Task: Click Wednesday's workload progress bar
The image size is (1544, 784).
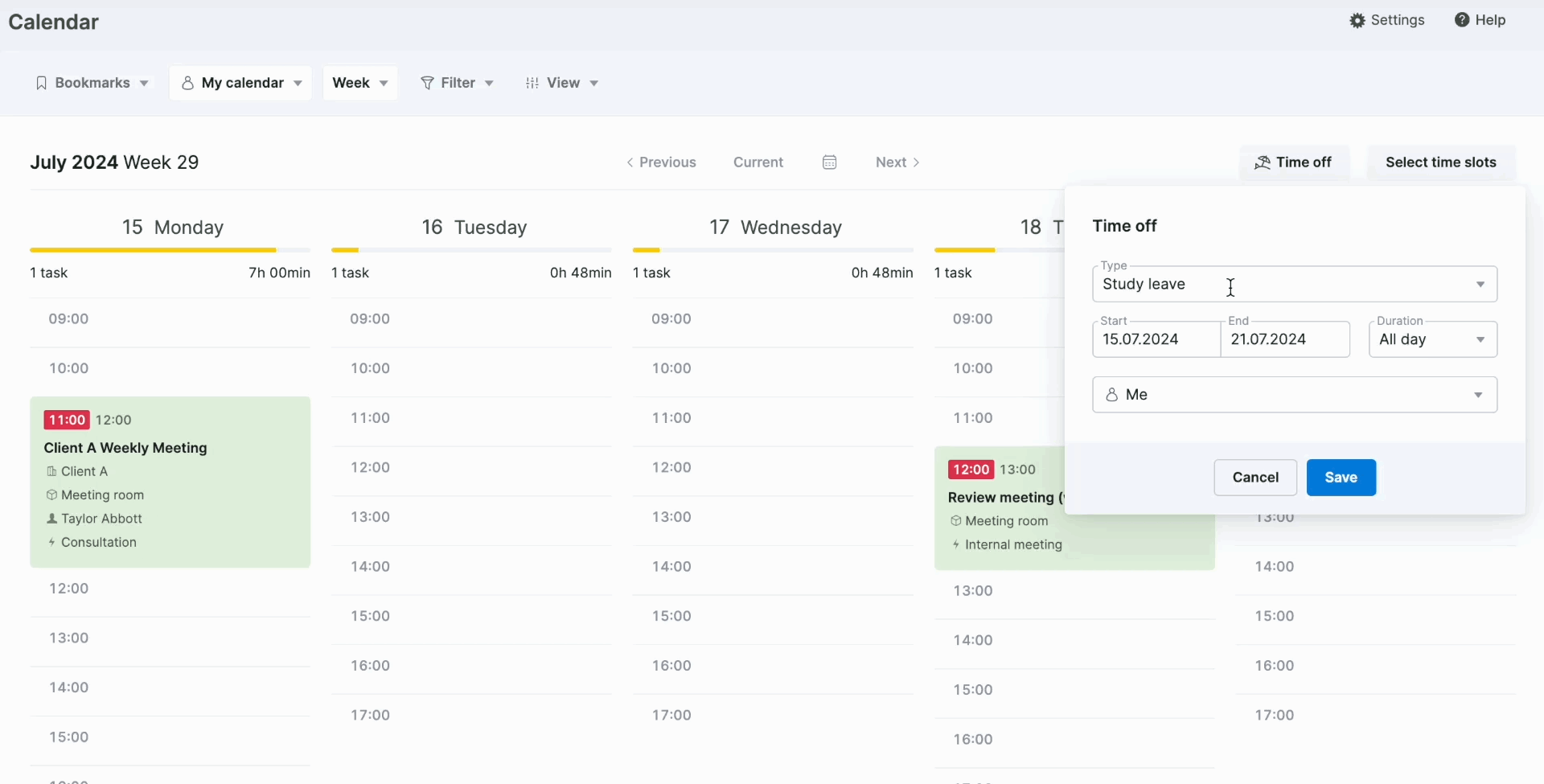Action: (773, 250)
